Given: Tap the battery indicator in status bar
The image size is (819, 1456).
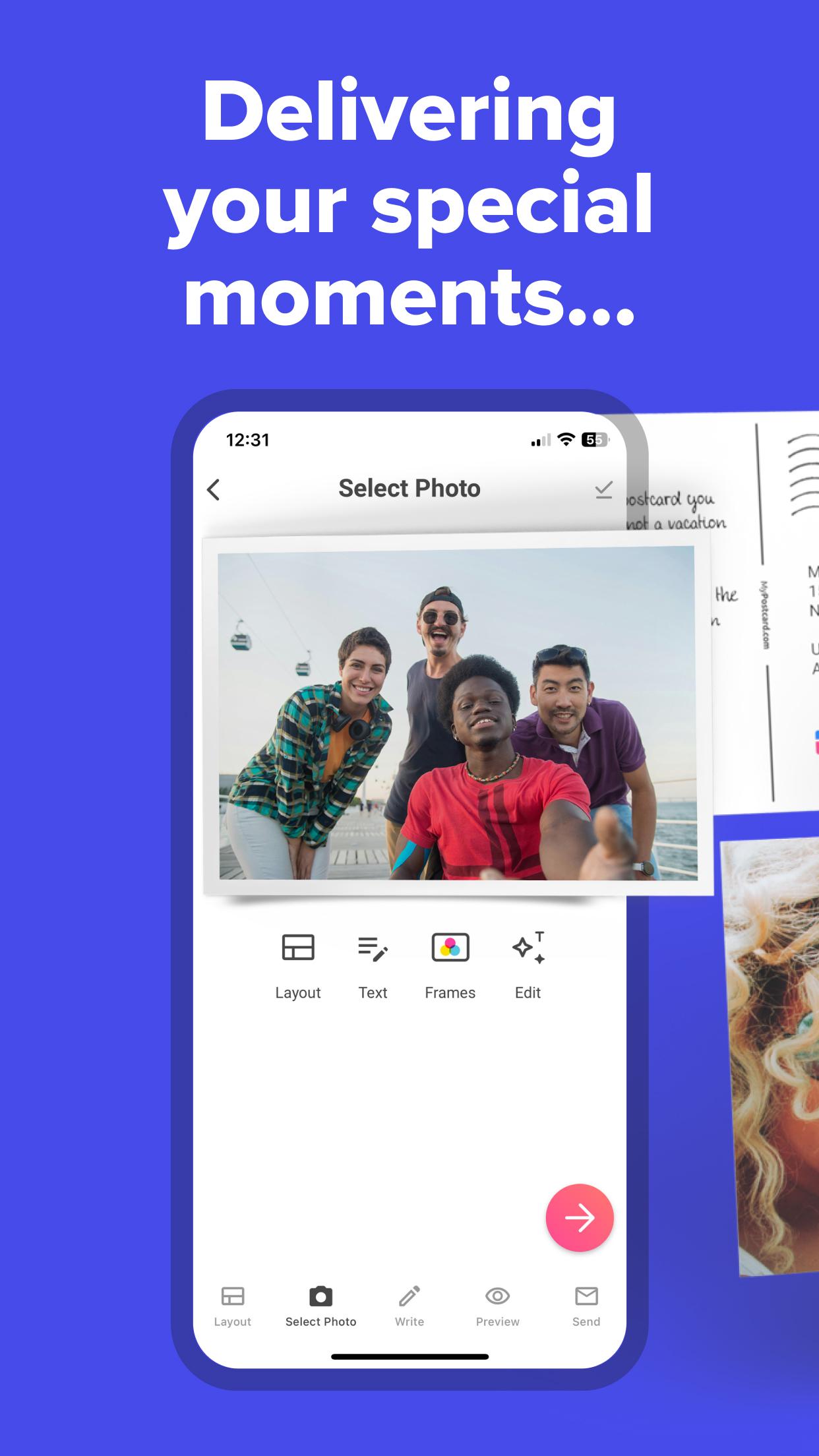Looking at the screenshot, I should [595, 440].
